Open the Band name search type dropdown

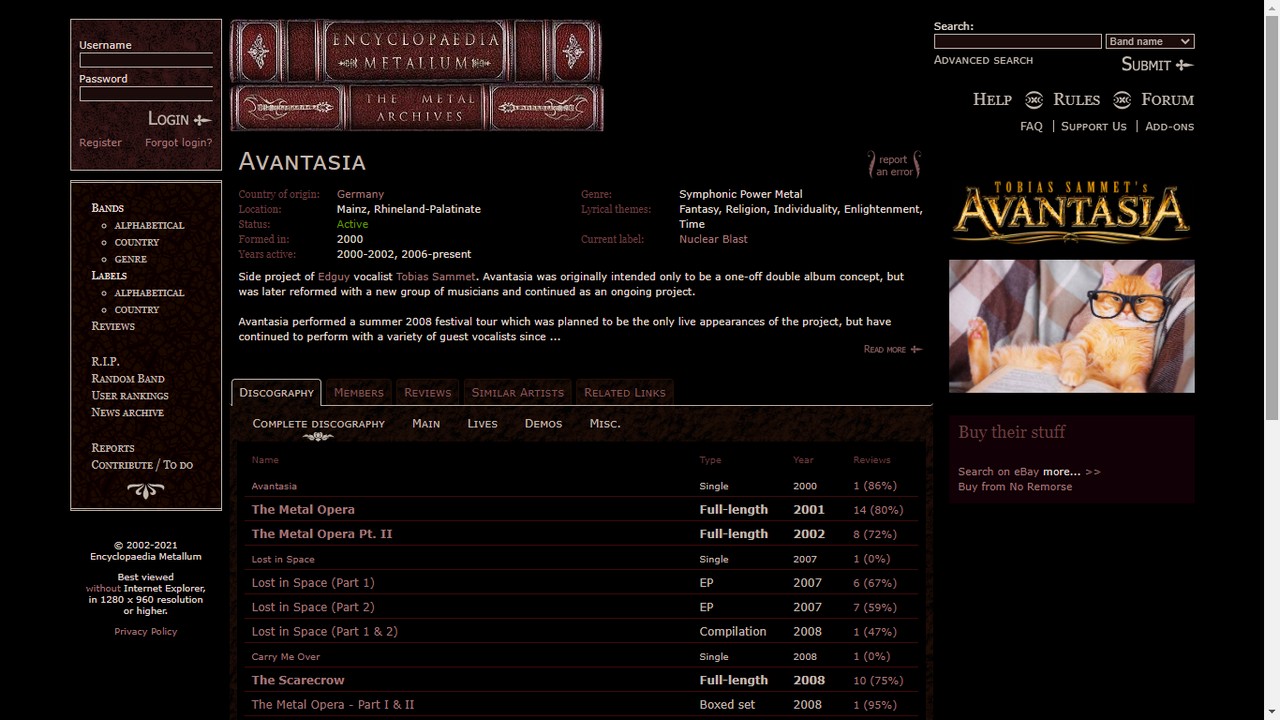[x=1149, y=41]
